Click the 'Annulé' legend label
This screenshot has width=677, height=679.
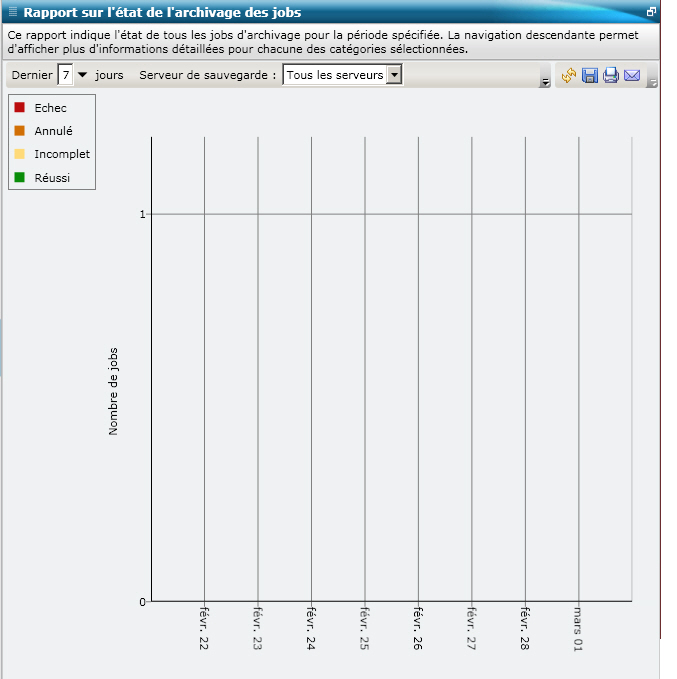54,131
